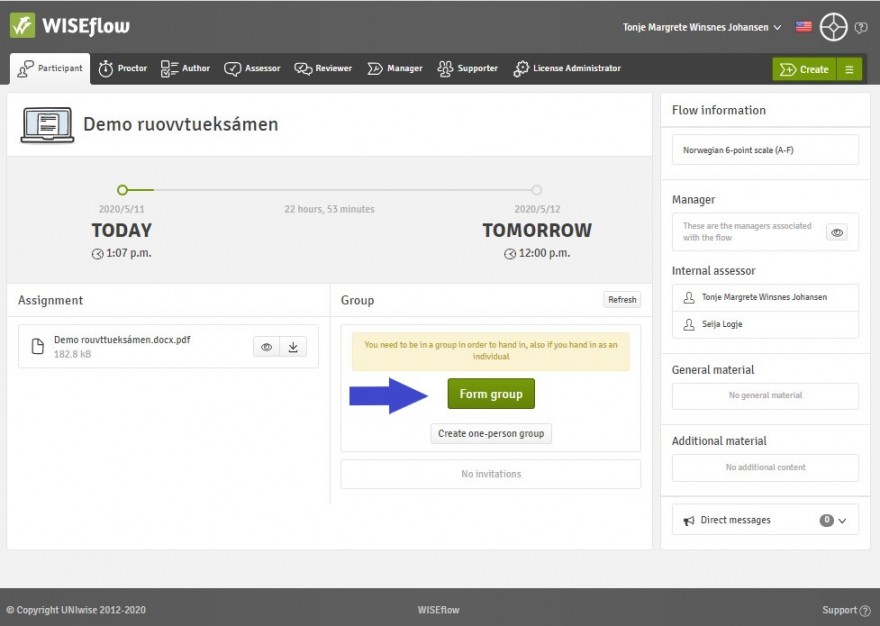Viewport: 880px width, 626px height.
Task: Click the megaphone Direct messages icon
Action: click(x=689, y=521)
